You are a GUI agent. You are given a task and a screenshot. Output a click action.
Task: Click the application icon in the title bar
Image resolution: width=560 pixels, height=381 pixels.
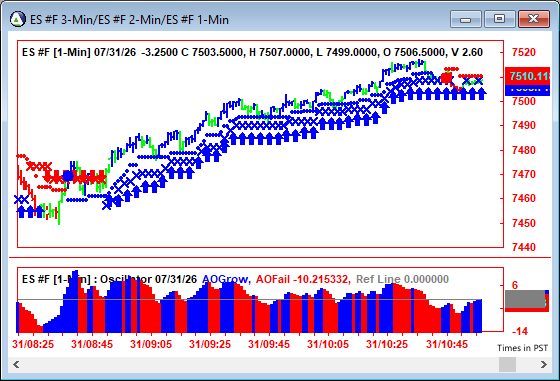(x=18, y=19)
